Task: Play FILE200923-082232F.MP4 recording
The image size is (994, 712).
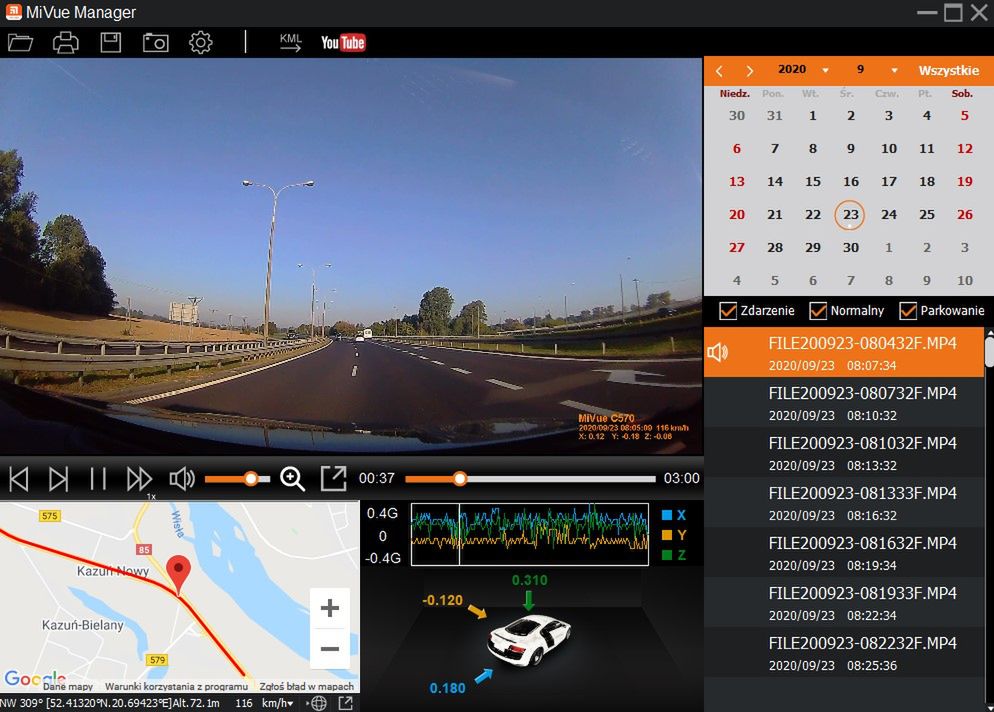Action: (x=844, y=654)
